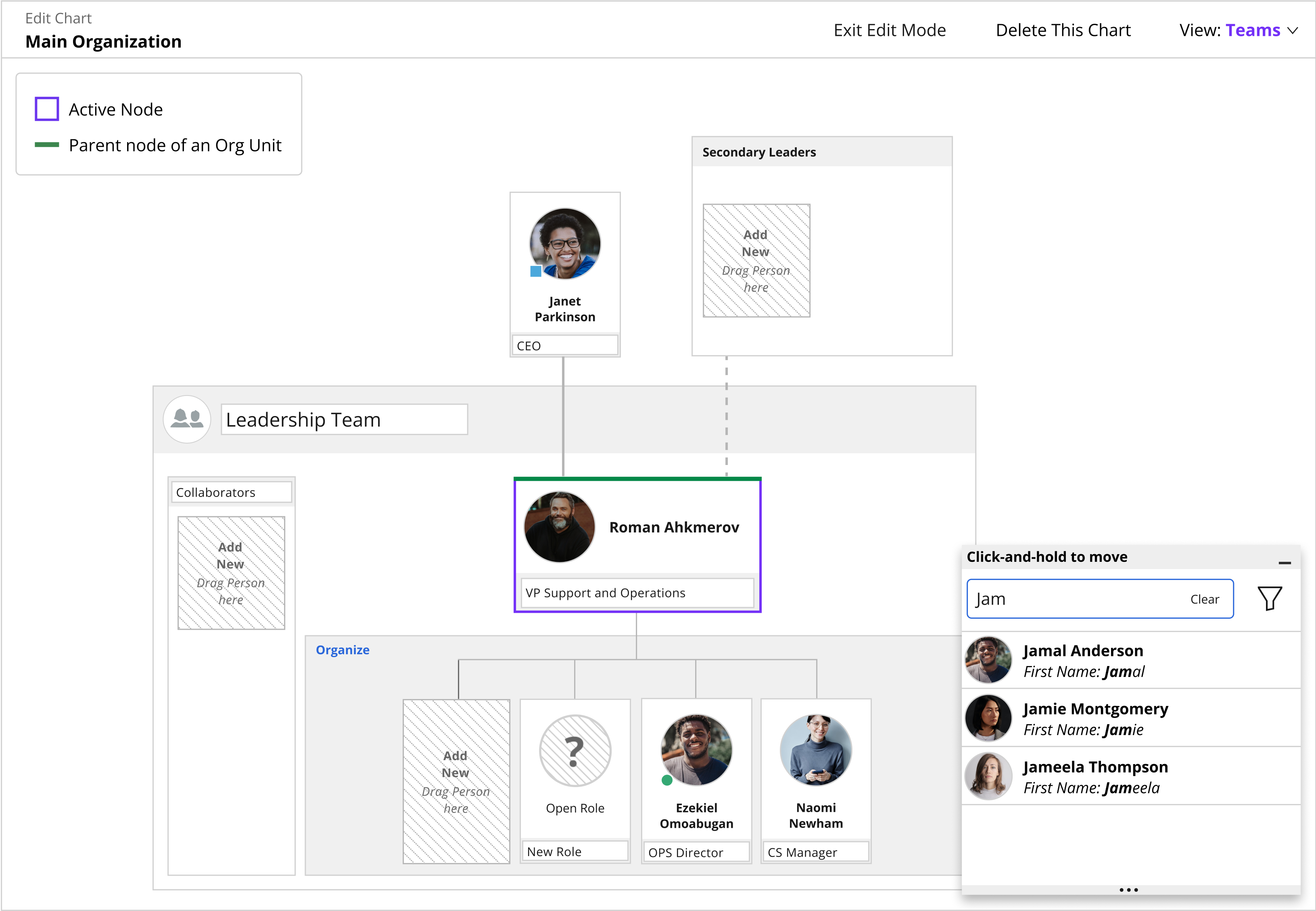Image resolution: width=1316 pixels, height=911 pixels.
Task: Select Jamie Montgomery search result
Action: [1131, 718]
